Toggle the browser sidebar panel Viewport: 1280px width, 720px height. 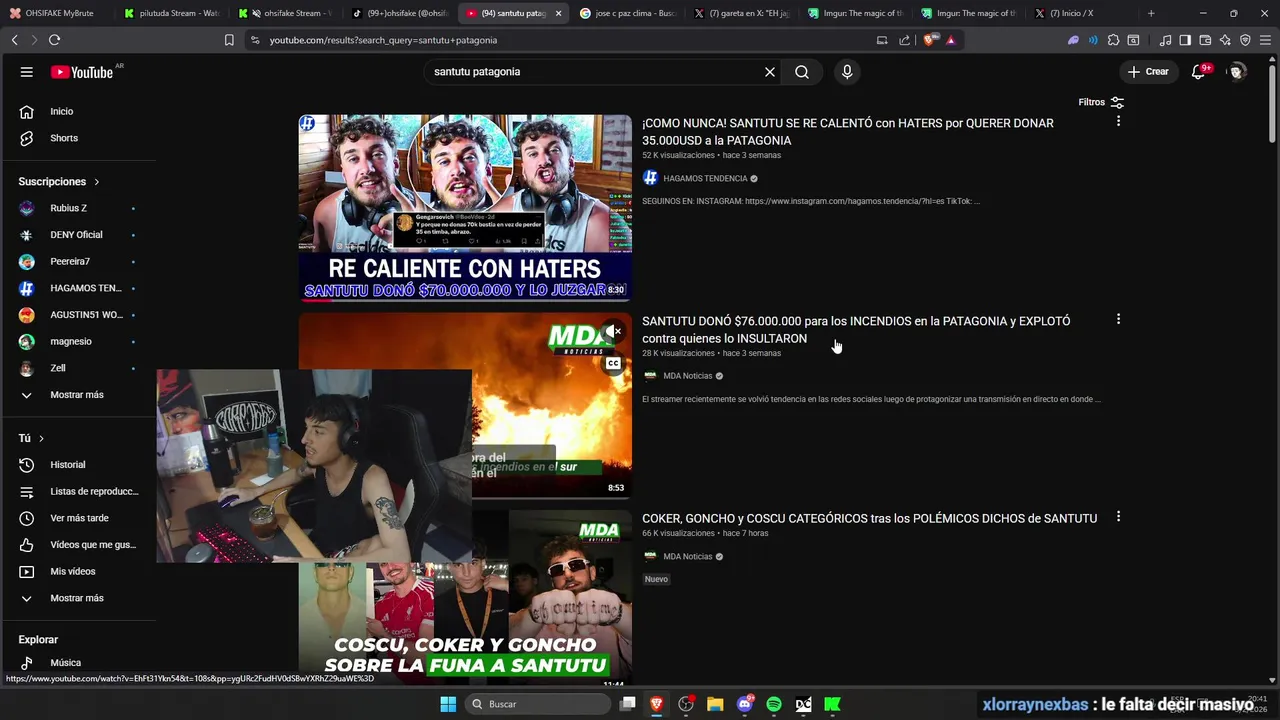pos(1185,40)
